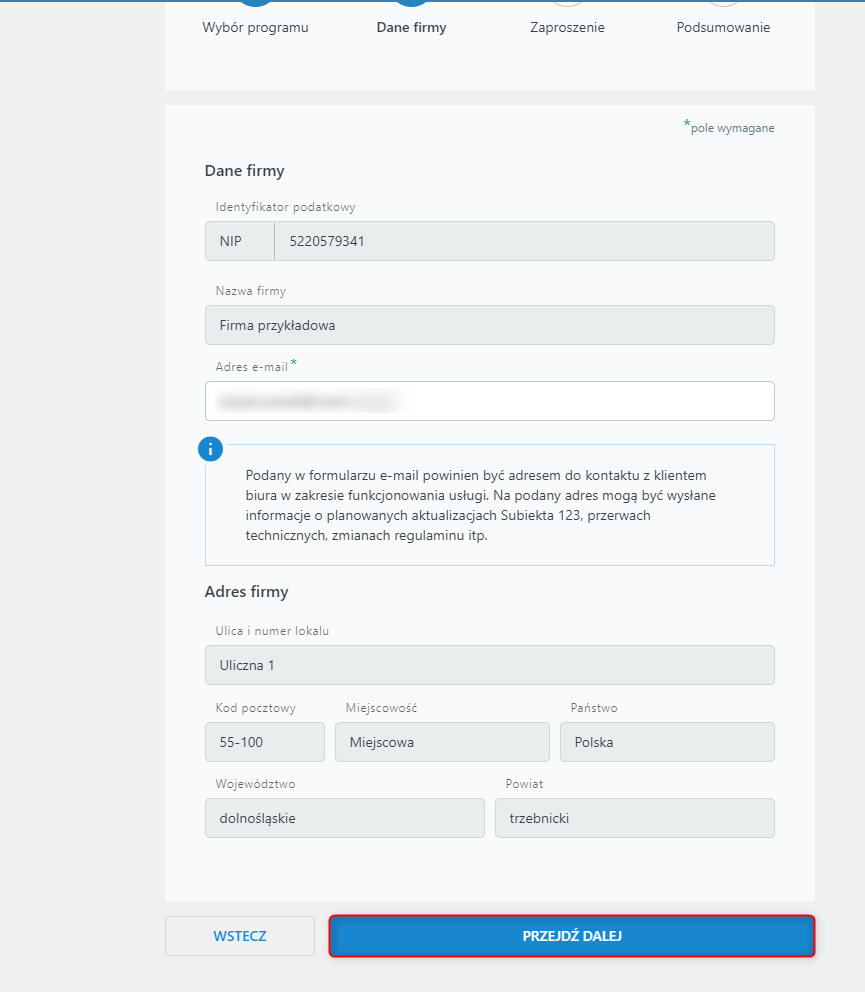Select the Dane firmy step

411,27
